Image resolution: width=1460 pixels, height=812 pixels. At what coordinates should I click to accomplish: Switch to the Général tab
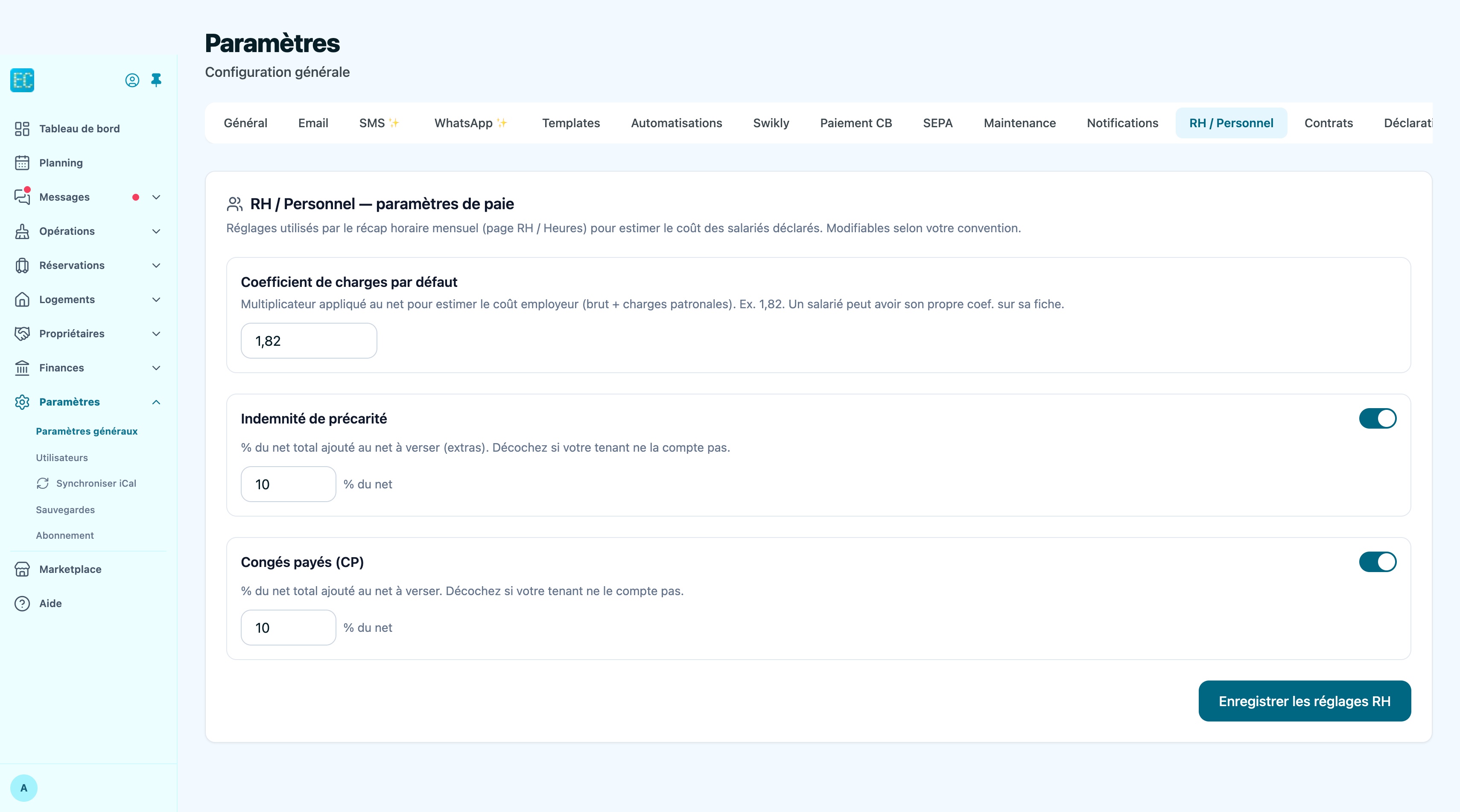(245, 123)
